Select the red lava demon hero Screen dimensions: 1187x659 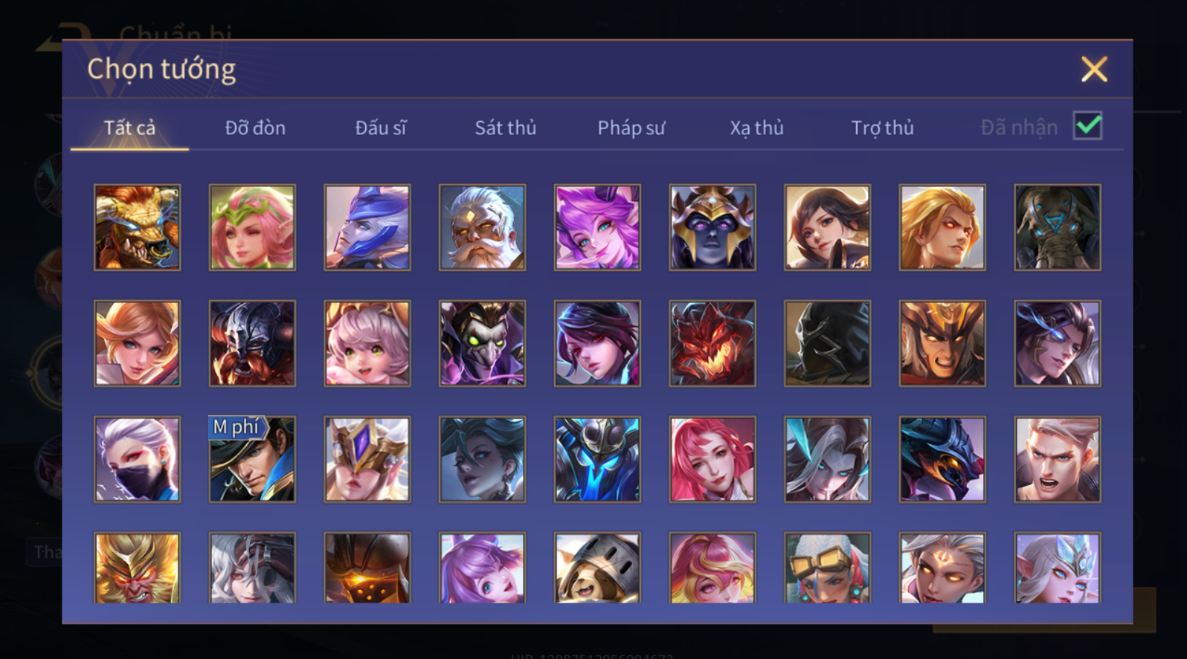712,343
